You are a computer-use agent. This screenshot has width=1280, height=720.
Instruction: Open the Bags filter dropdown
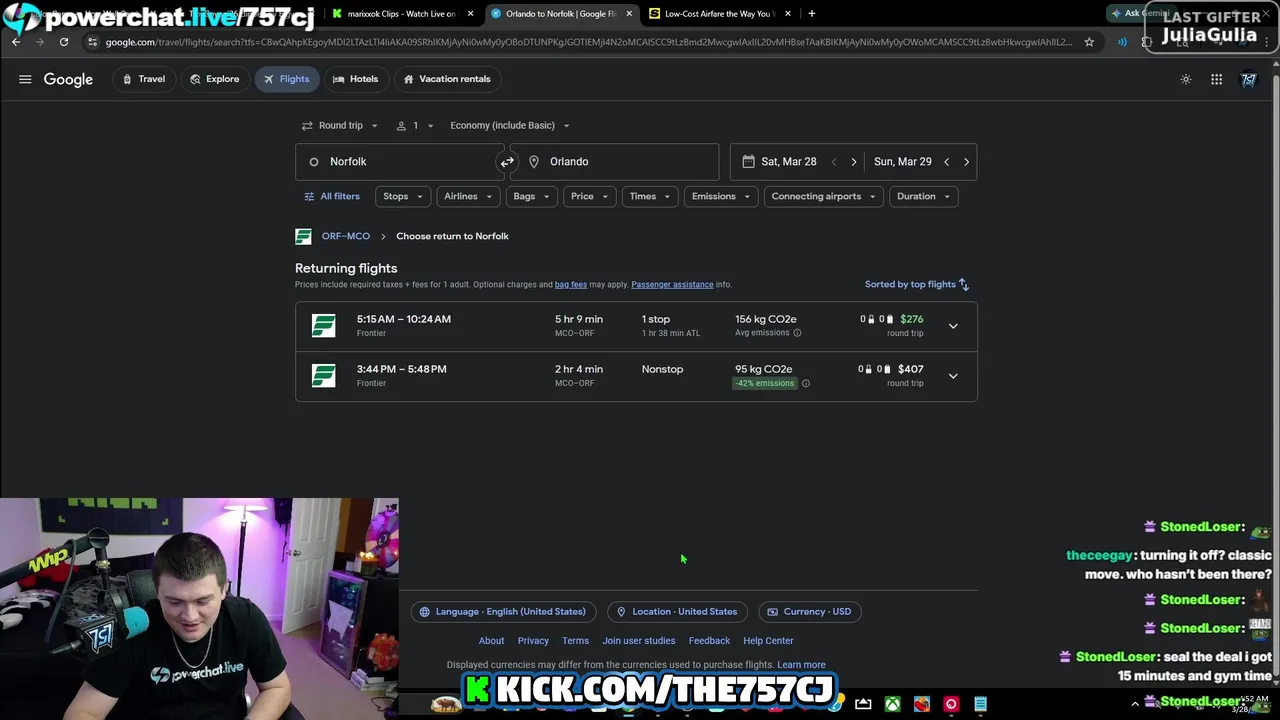(531, 196)
